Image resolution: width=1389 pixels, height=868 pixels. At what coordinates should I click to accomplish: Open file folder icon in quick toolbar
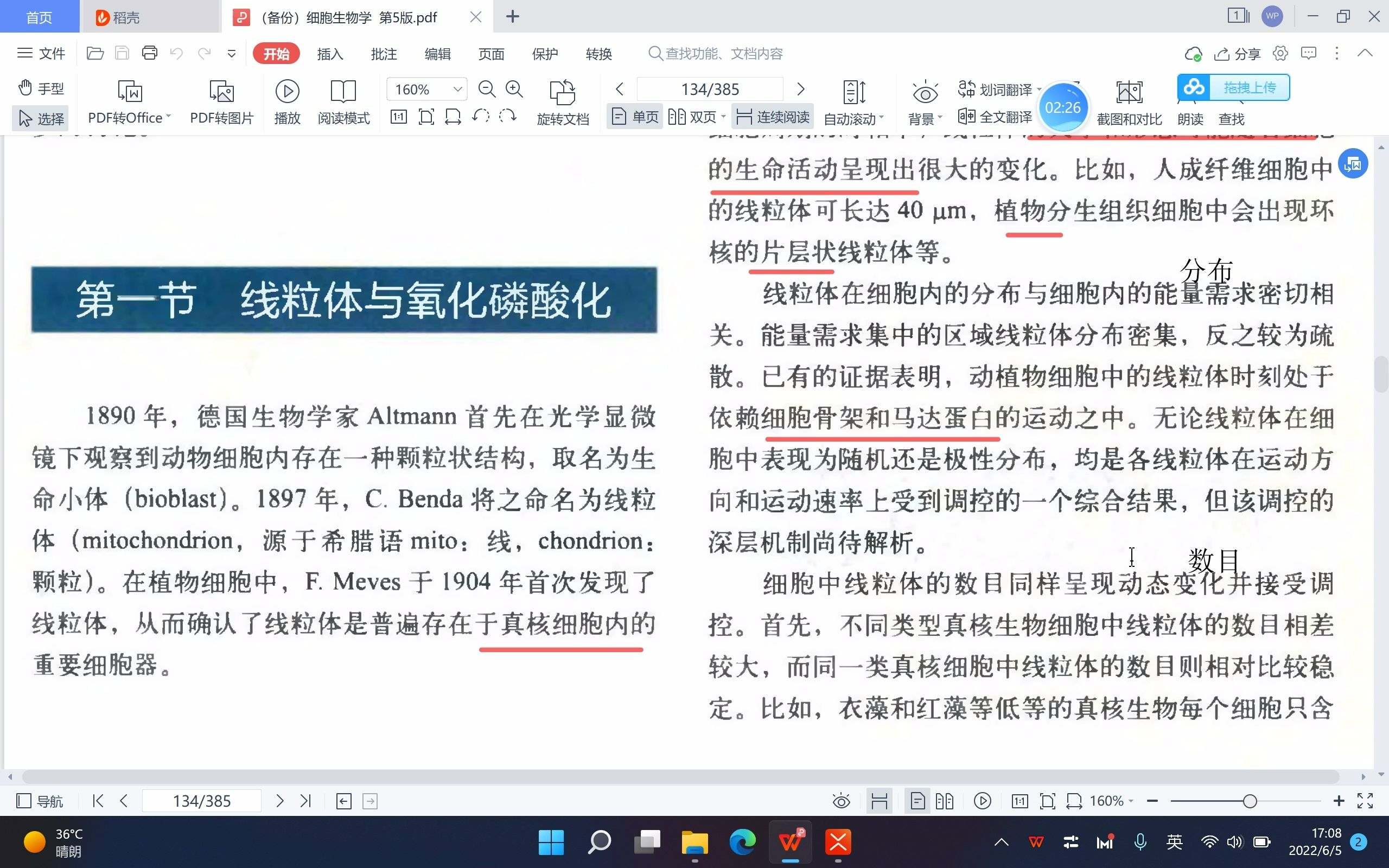tap(95, 53)
